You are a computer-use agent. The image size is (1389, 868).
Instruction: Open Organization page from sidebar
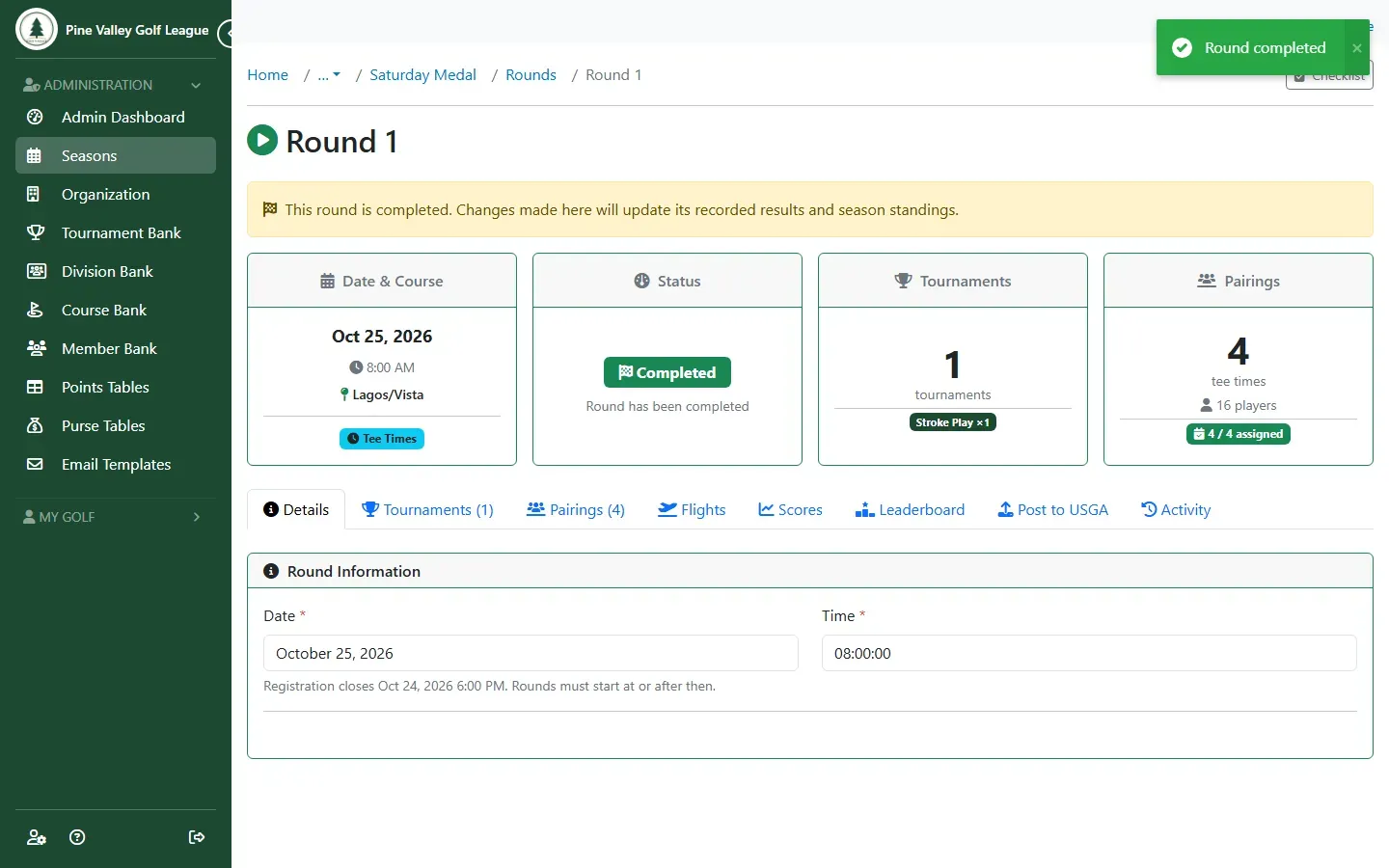116,194
